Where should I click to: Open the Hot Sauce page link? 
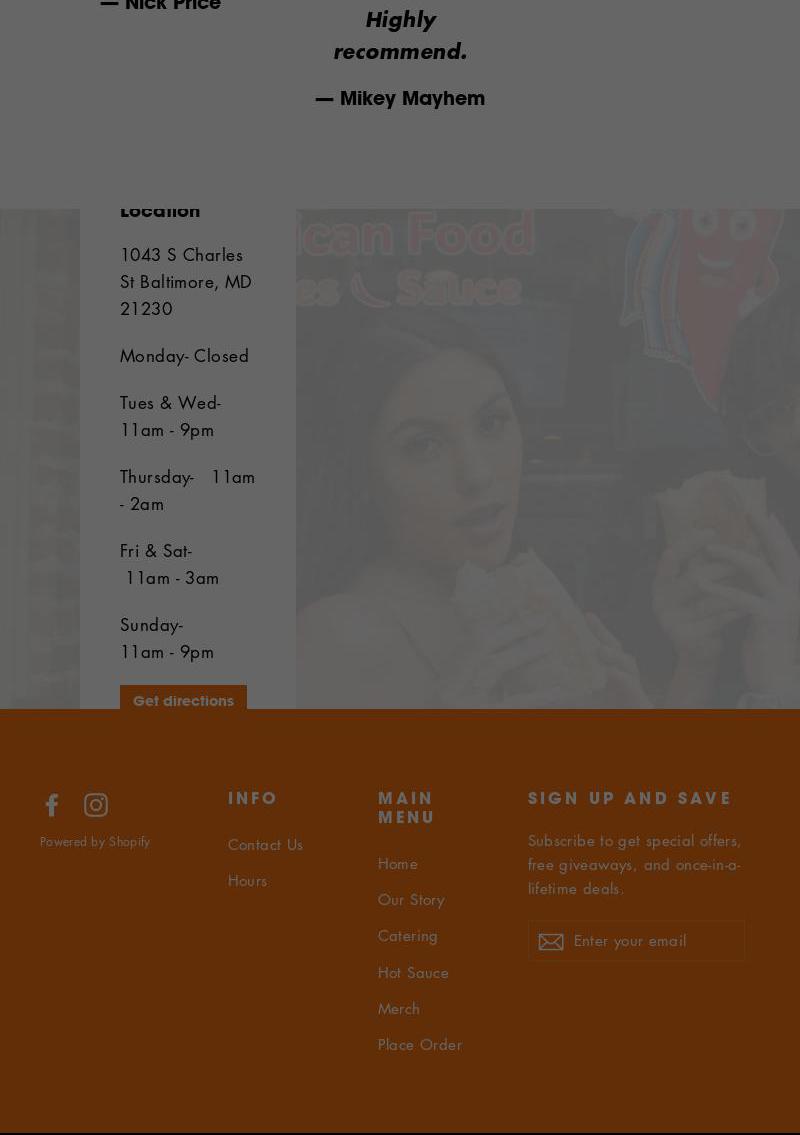413,972
